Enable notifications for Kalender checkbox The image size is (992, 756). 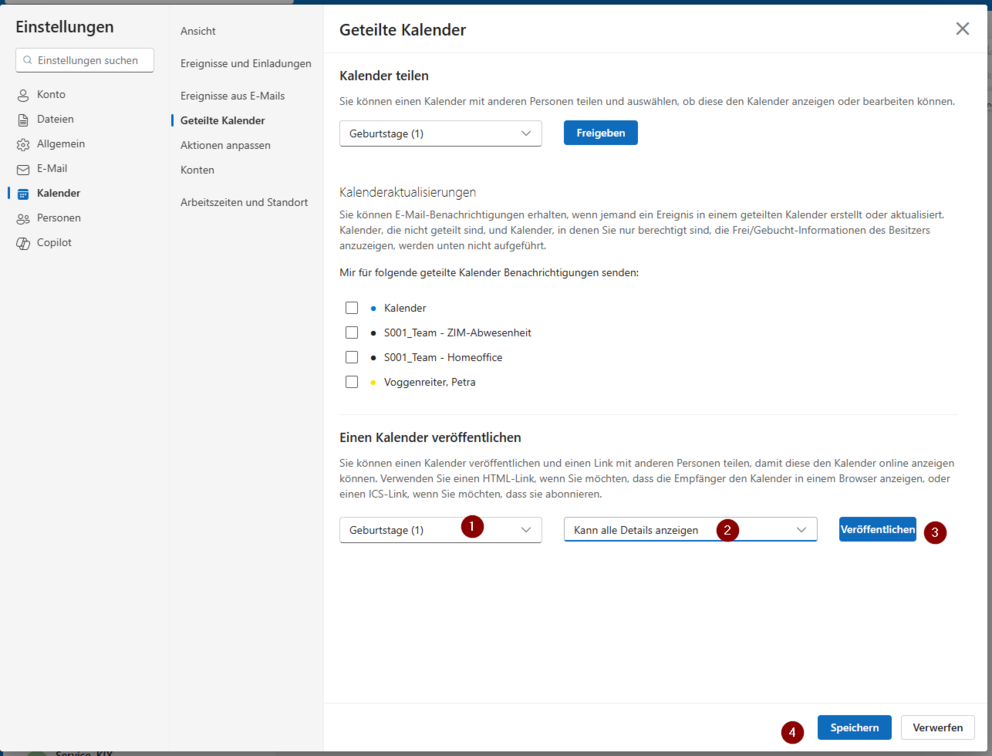coord(351,308)
